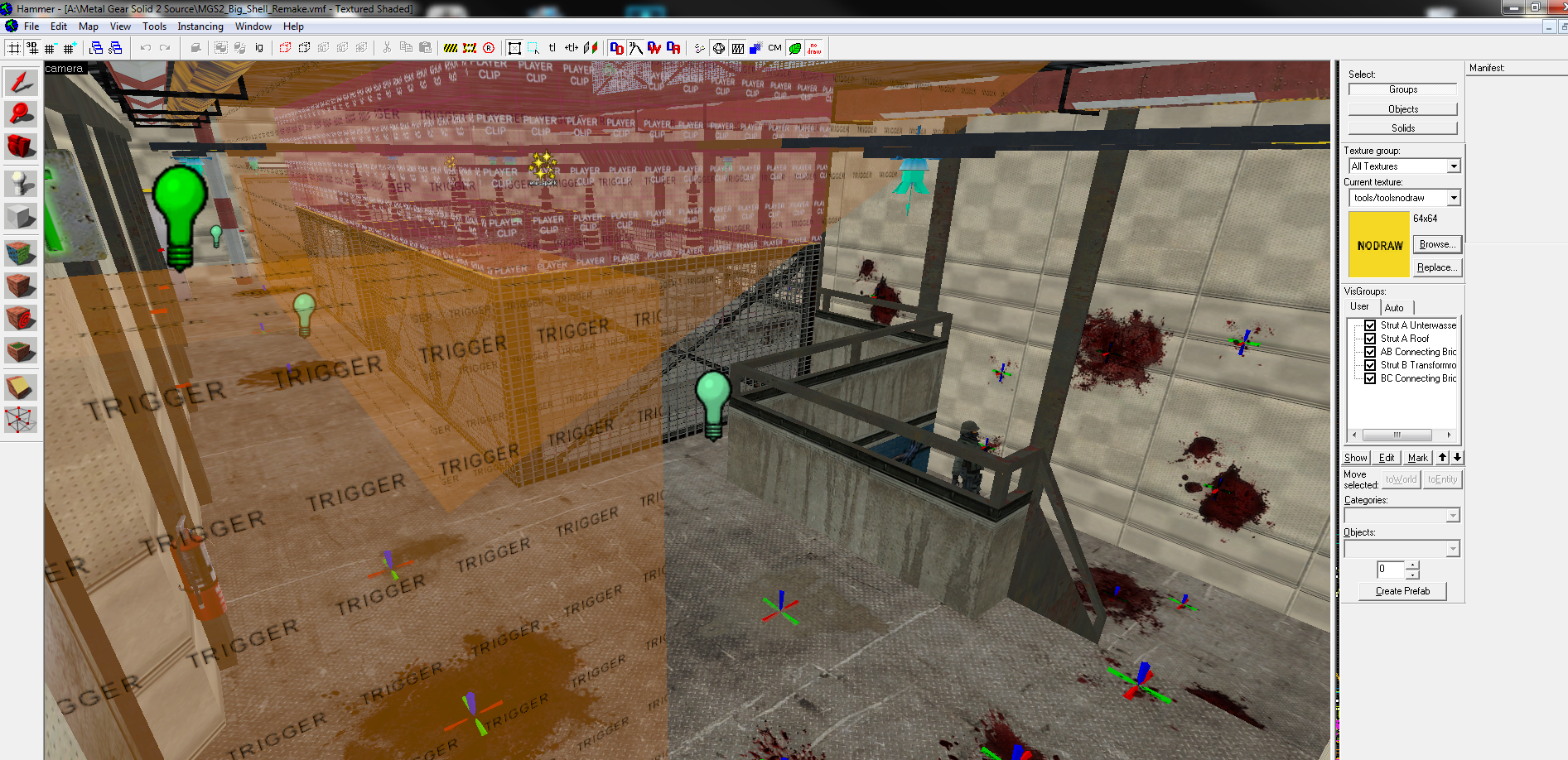Open the Instancing menu
1568x760 pixels.
click(200, 26)
